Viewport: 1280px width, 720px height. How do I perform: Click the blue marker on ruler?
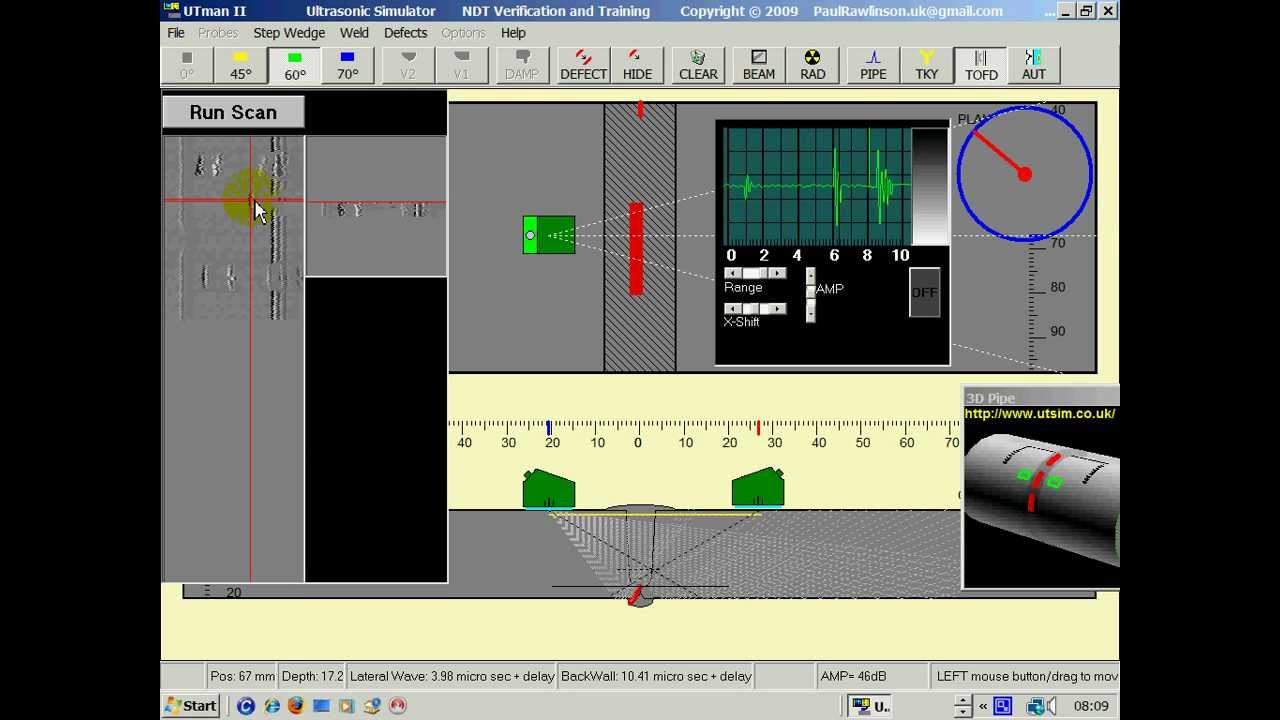(549, 428)
